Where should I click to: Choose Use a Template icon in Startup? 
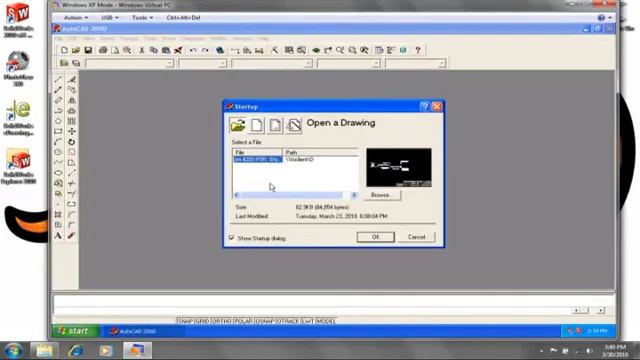pyautogui.click(x=275, y=125)
